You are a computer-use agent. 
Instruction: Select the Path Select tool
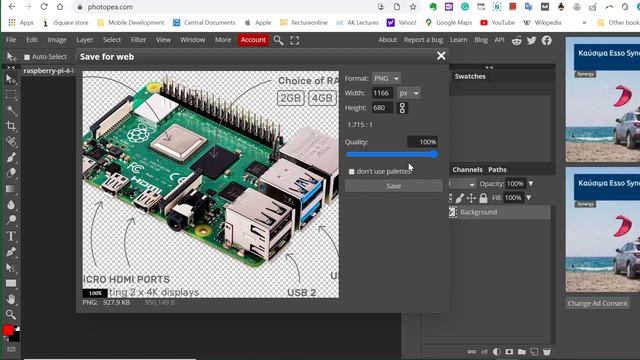[11, 267]
